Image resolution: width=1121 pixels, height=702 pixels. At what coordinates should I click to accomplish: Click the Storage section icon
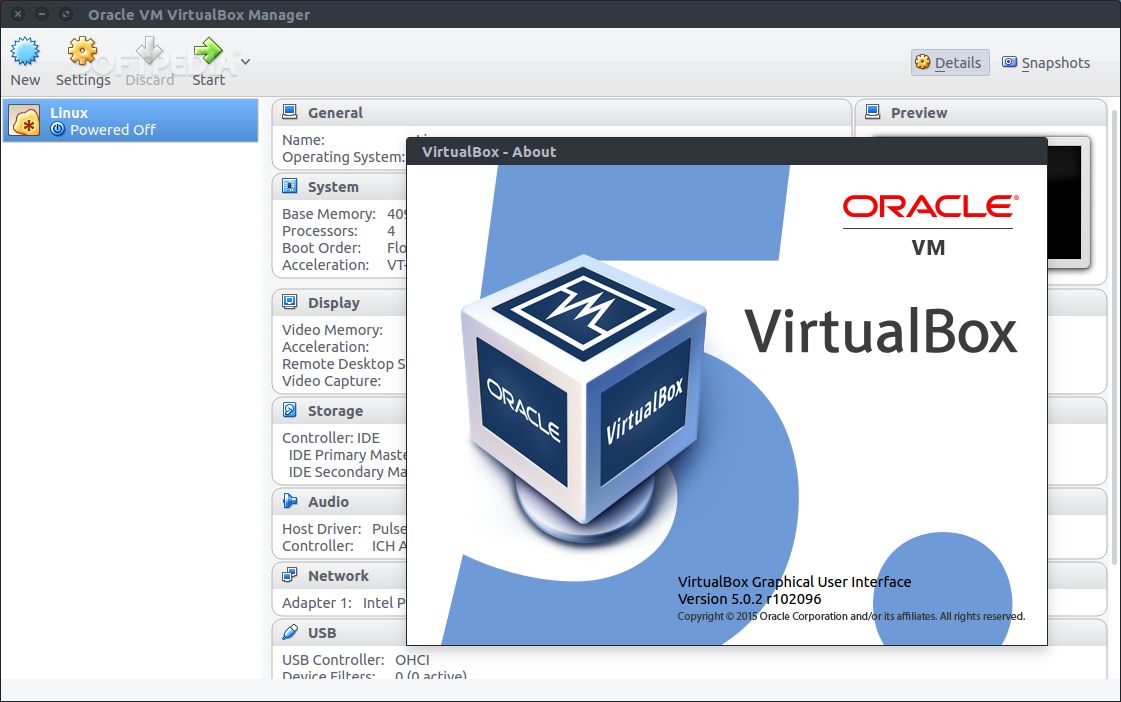click(289, 410)
